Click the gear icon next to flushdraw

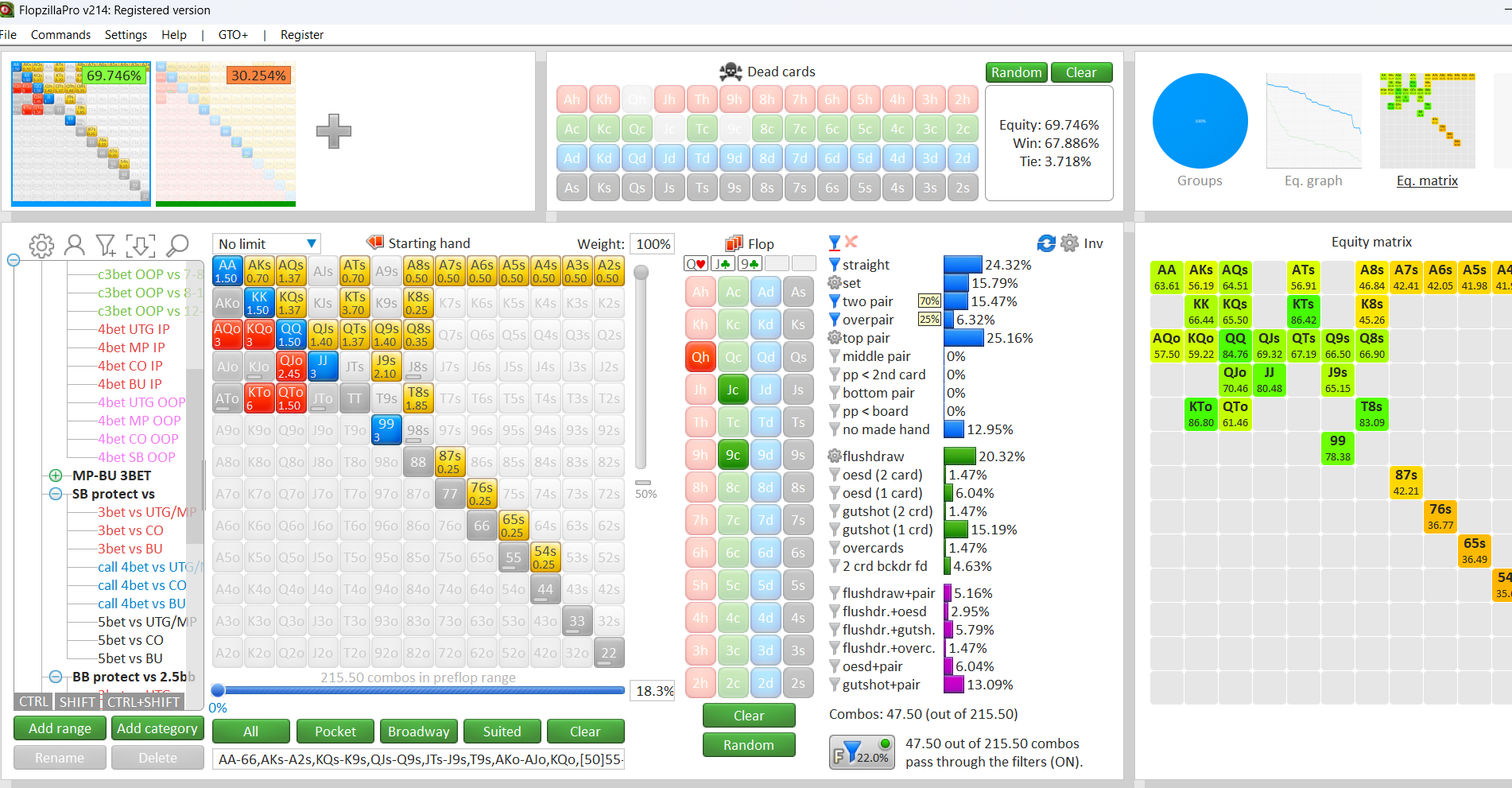tap(835, 456)
